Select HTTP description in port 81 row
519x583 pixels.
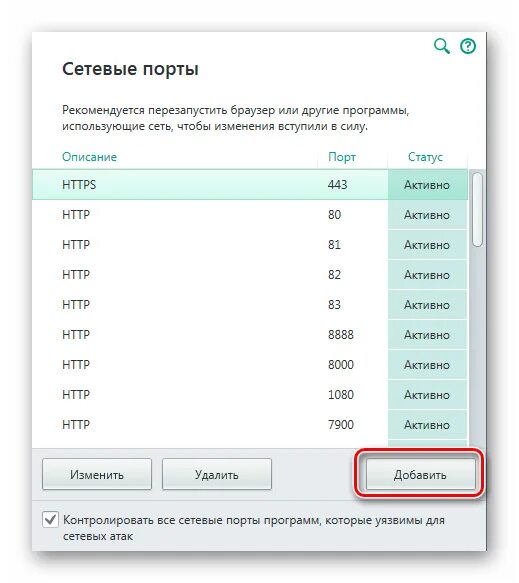click(76, 245)
